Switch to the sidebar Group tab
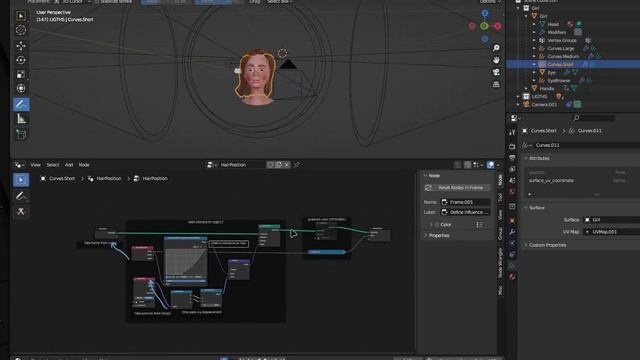Viewport: 640px width, 360px height. (500, 234)
